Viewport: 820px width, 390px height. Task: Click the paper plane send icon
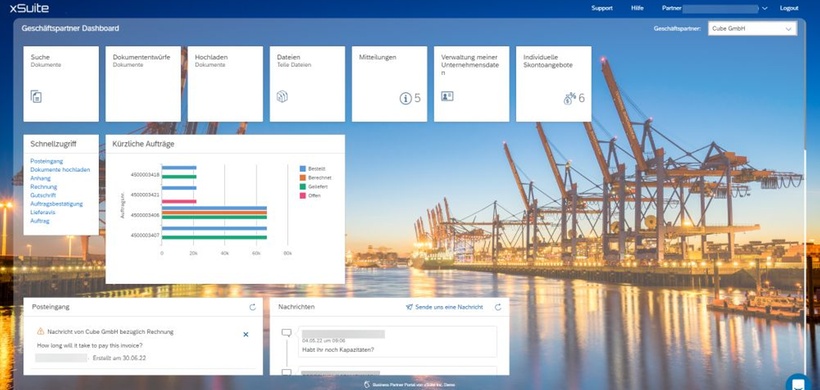coord(409,307)
